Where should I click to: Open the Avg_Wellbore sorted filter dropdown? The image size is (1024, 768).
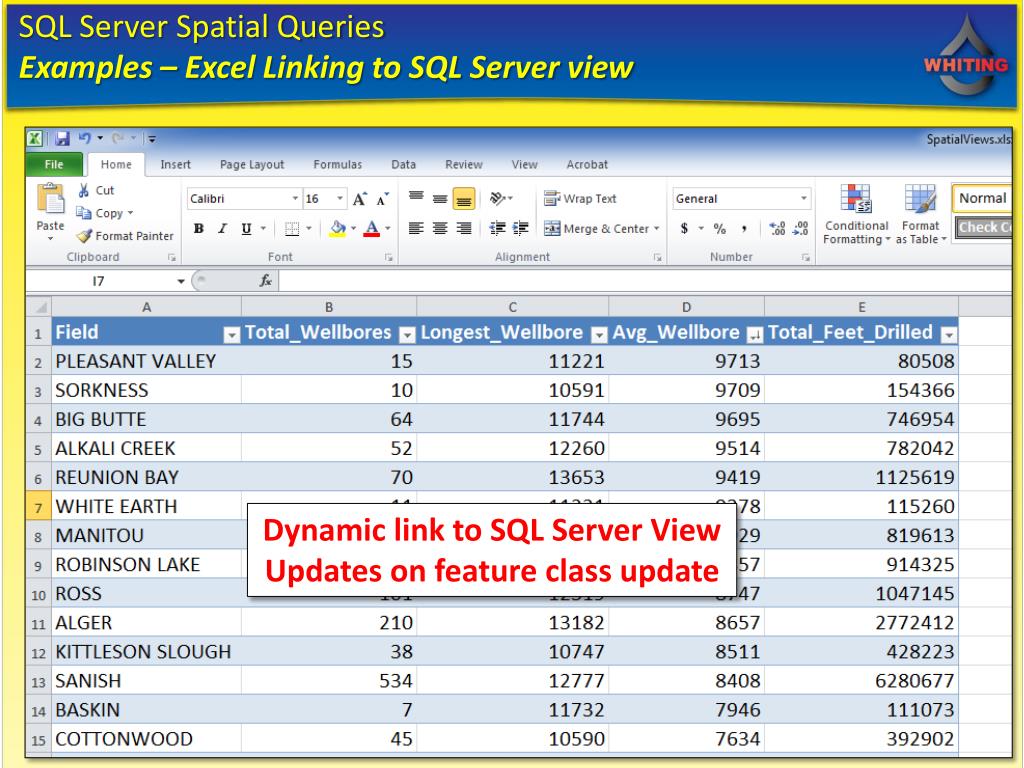pyautogui.click(x=754, y=335)
